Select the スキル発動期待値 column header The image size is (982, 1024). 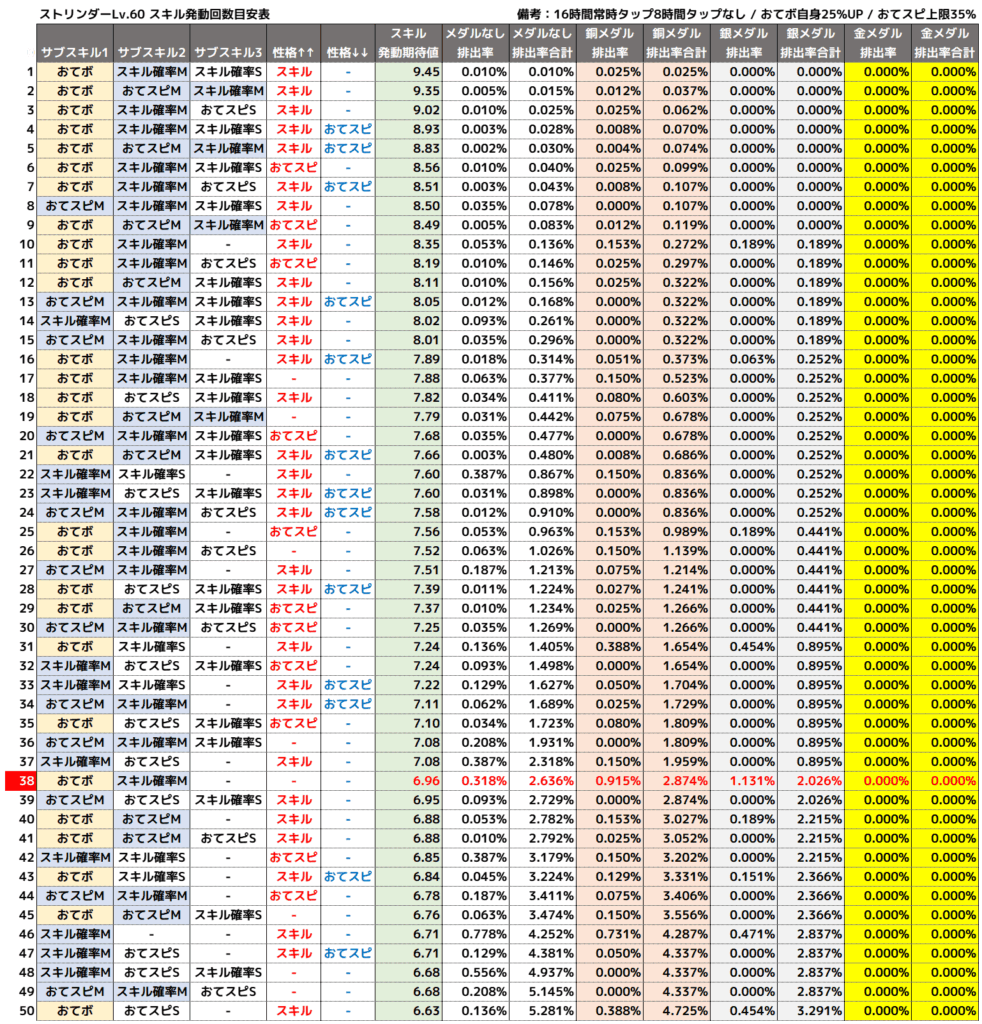[x=408, y=42]
